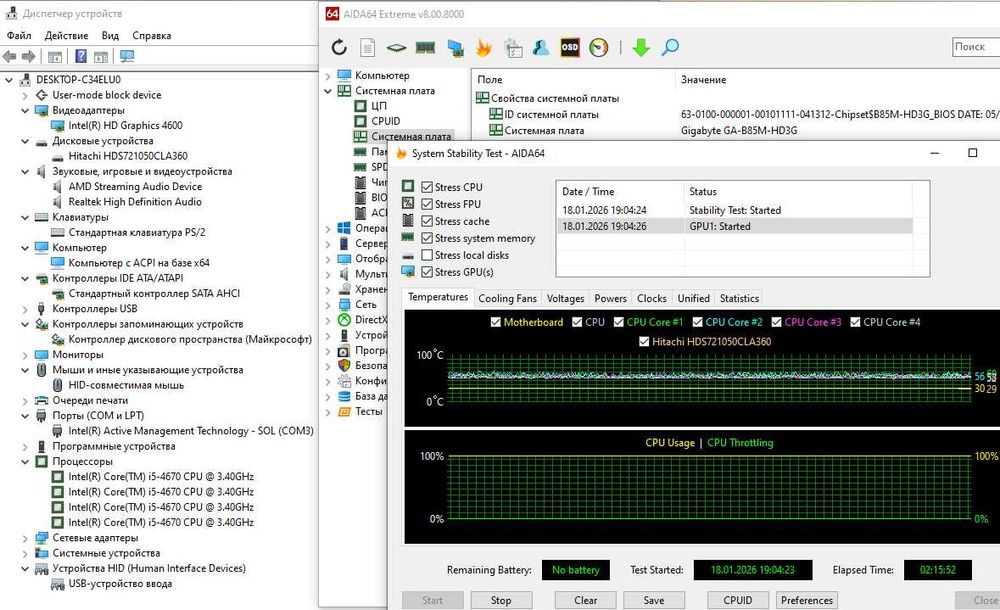This screenshot has width=1000, height=610.
Task: Select Intel(R) HD Graphics 4600 device
Action: coord(125,125)
